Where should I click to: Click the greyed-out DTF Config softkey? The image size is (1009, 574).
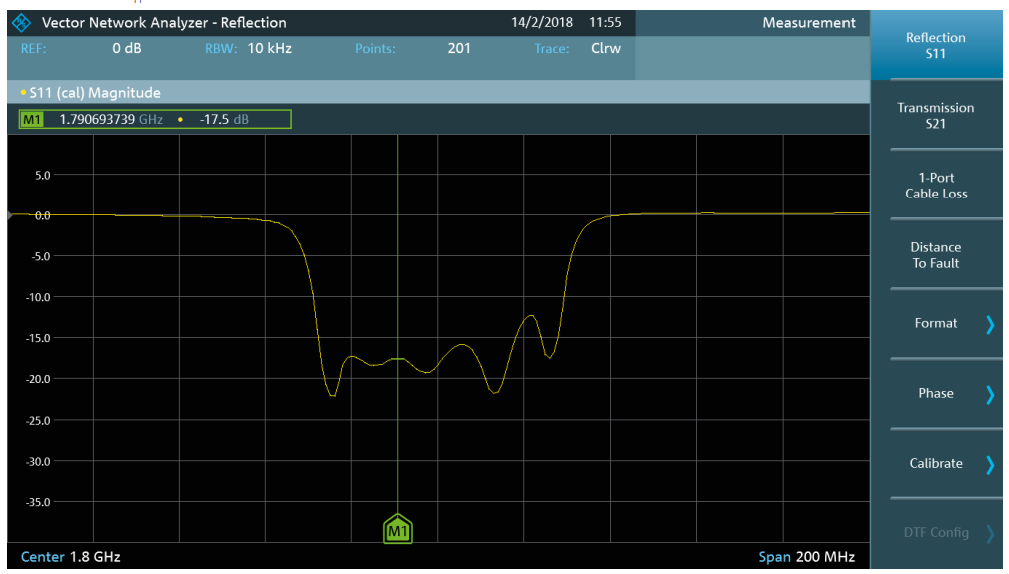935,533
